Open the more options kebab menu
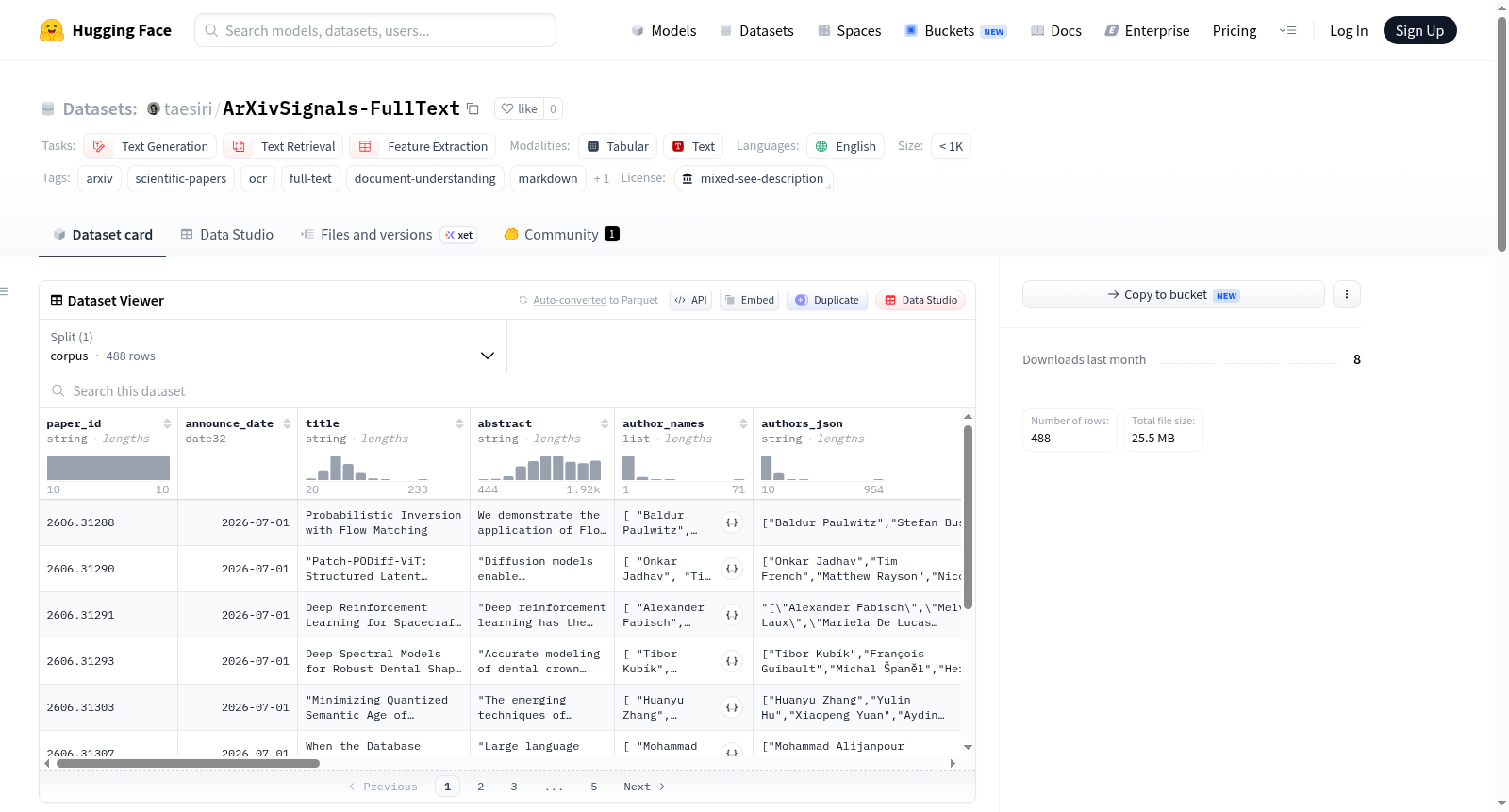 [1346, 294]
